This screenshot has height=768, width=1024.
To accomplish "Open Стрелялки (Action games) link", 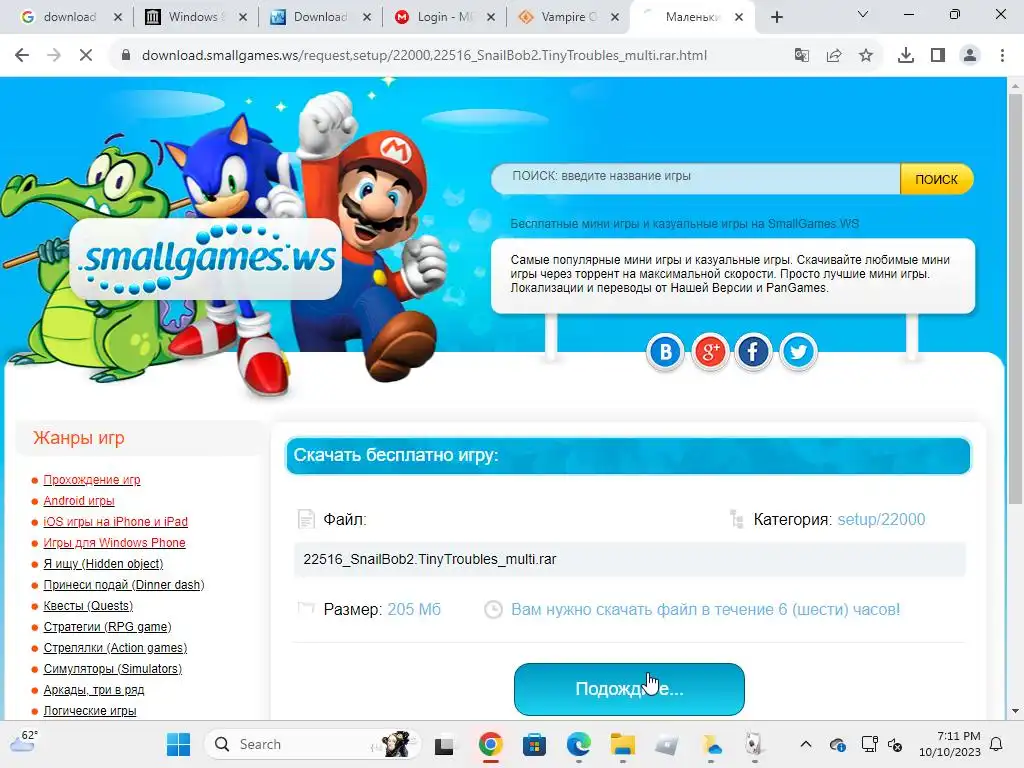I will pos(115,647).
